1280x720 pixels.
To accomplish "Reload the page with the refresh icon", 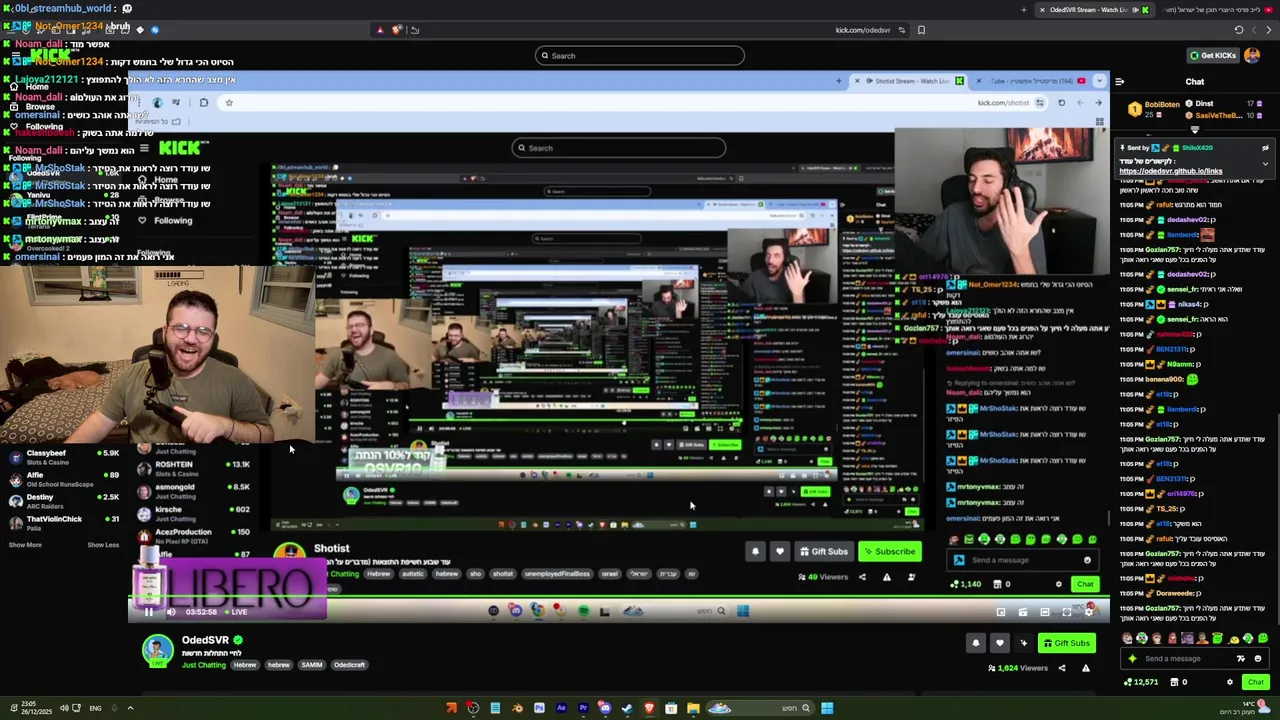I will (1238, 30).
